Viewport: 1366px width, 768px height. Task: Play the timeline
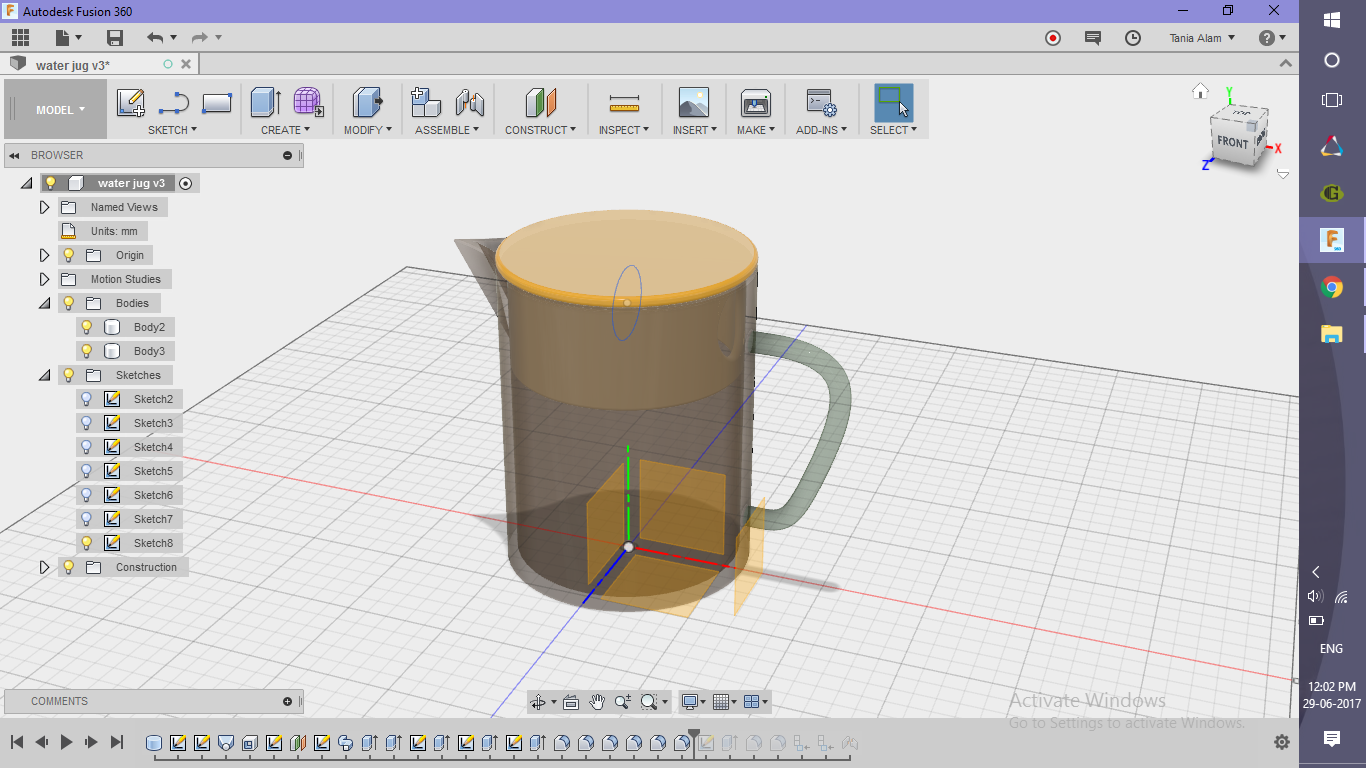[67, 742]
